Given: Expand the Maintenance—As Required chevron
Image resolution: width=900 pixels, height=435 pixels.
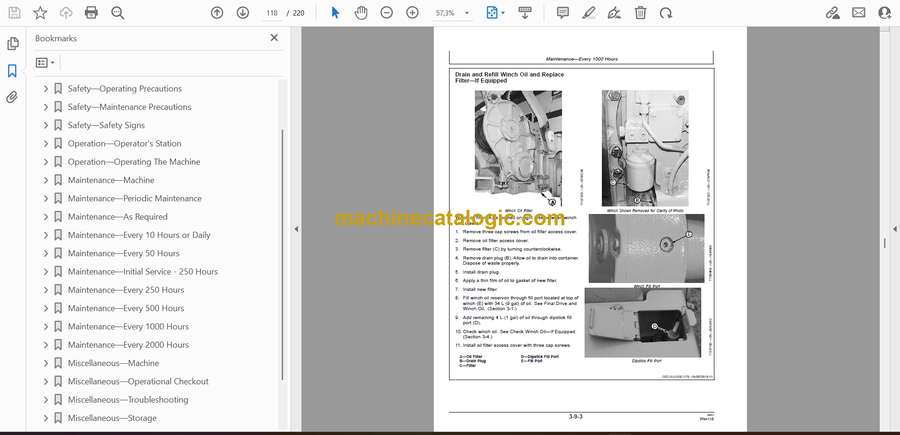Looking at the screenshot, I should coord(46,217).
